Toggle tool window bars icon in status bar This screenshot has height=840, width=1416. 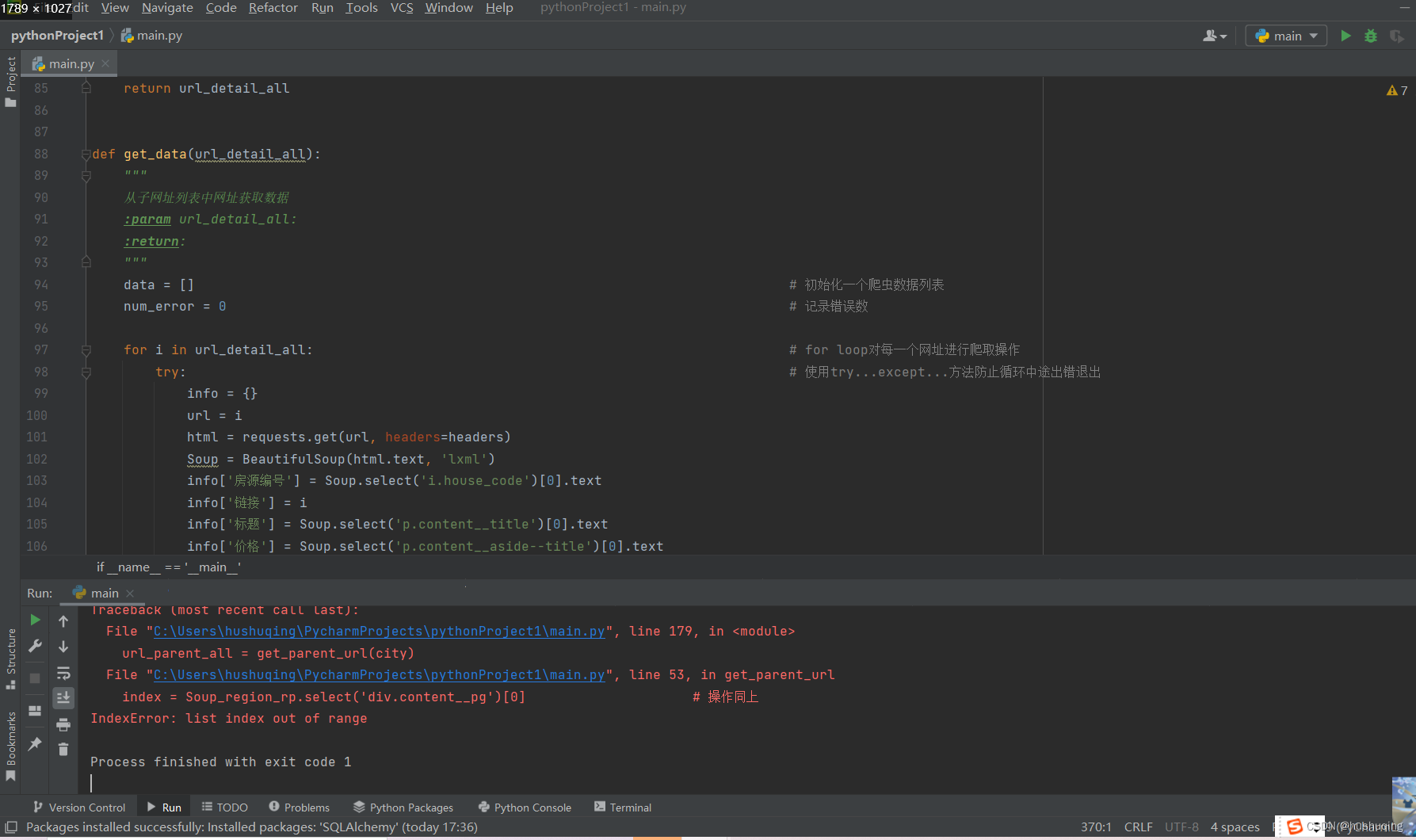pos(11,827)
